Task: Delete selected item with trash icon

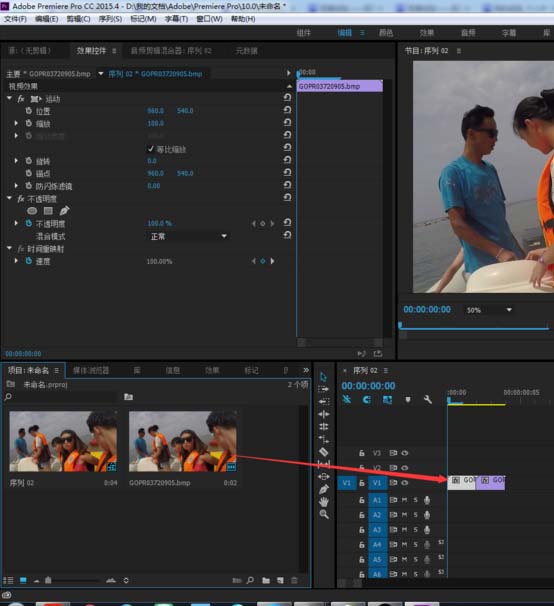Action: (x=294, y=580)
